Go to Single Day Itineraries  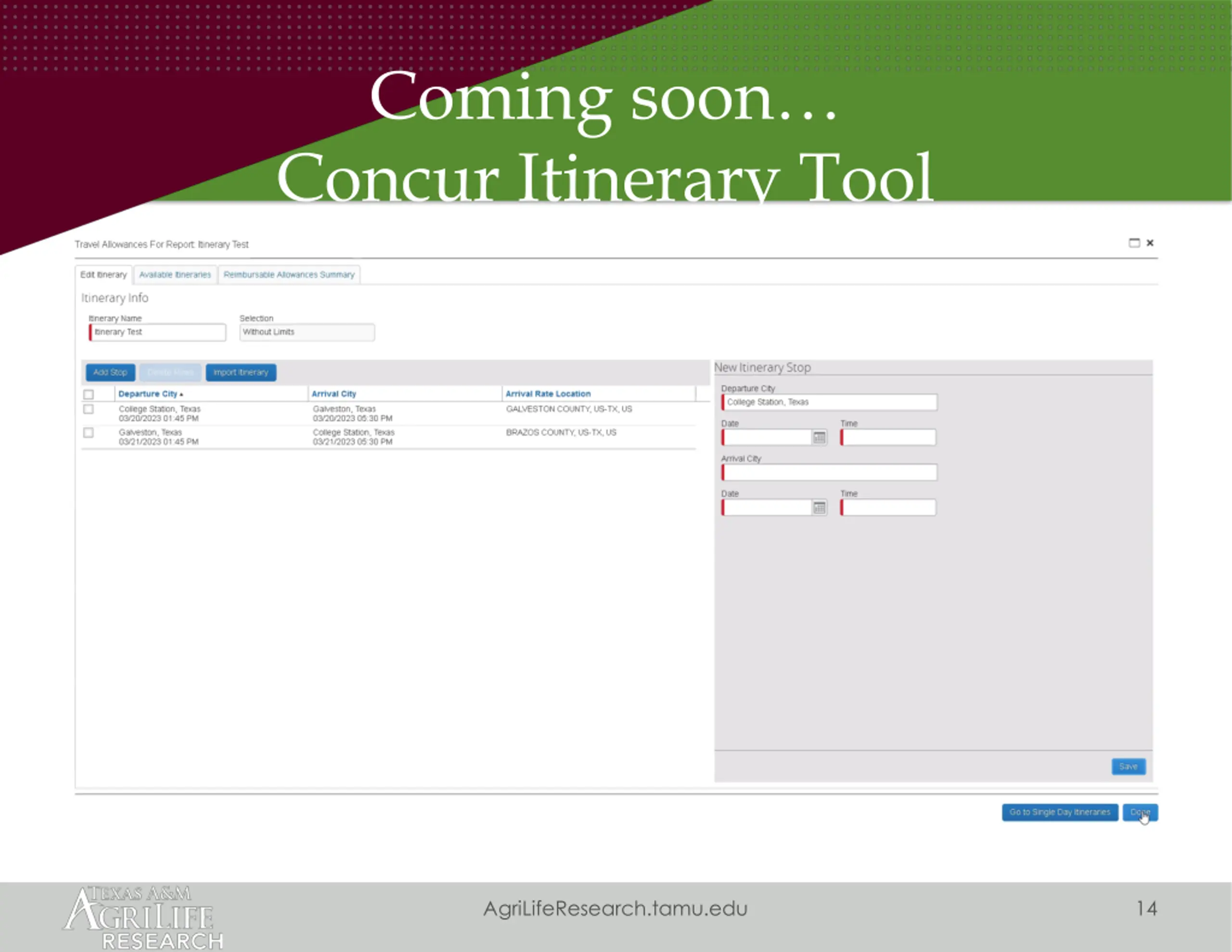click(1060, 812)
